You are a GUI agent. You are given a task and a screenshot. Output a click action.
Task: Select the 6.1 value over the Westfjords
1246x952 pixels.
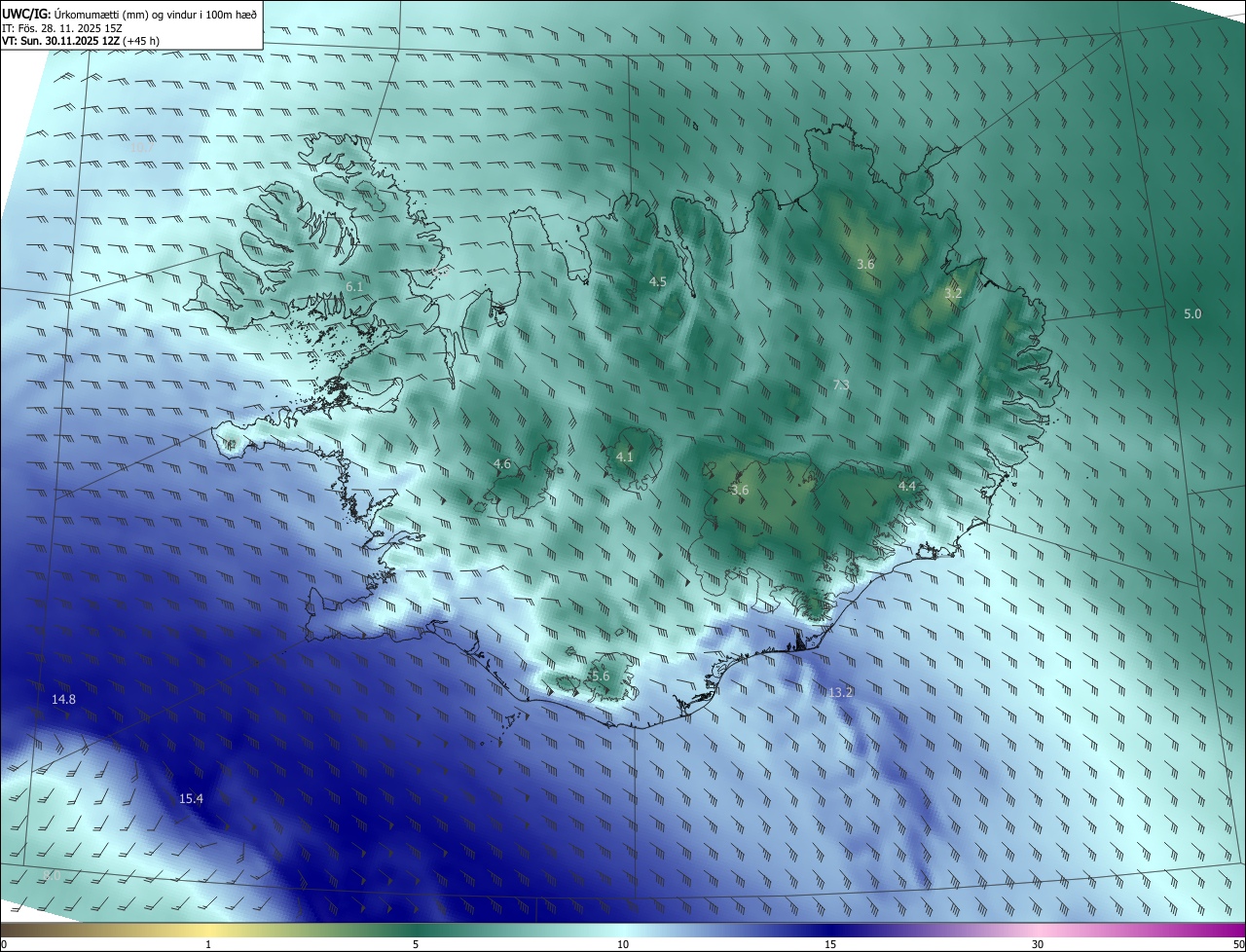(x=353, y=287)
